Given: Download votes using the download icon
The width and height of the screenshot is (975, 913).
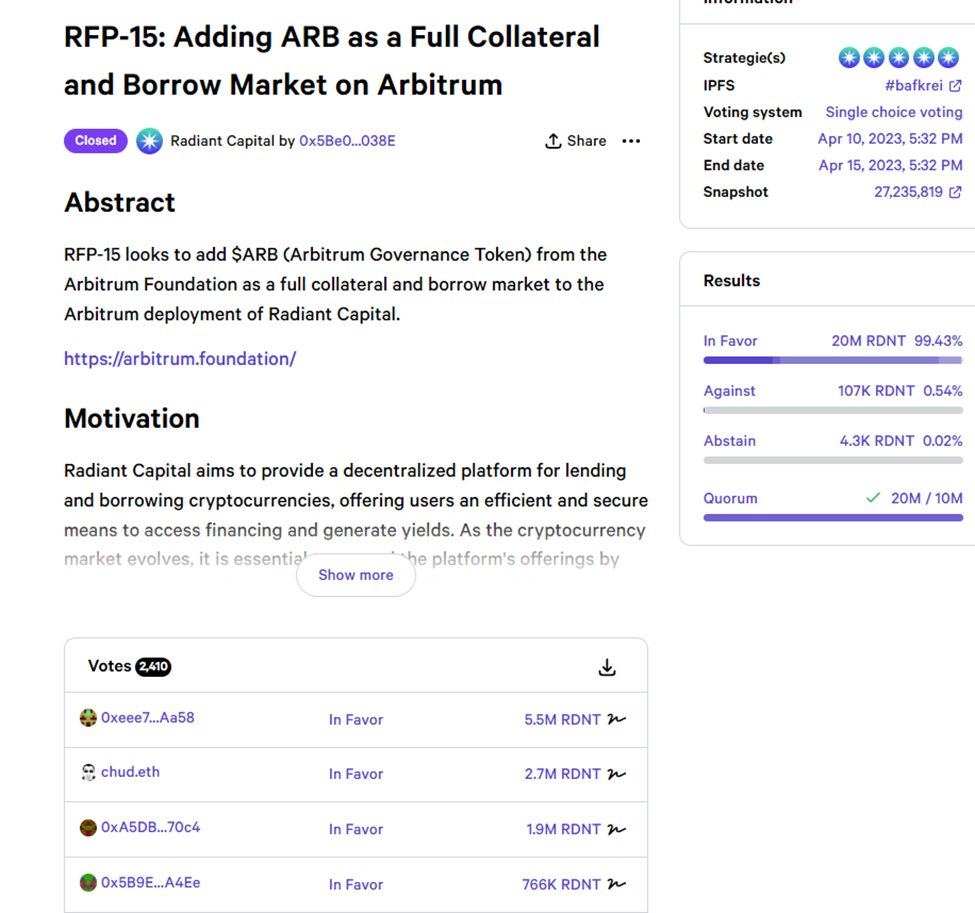Looking at the screenshot, I should [x=607, y=667].
